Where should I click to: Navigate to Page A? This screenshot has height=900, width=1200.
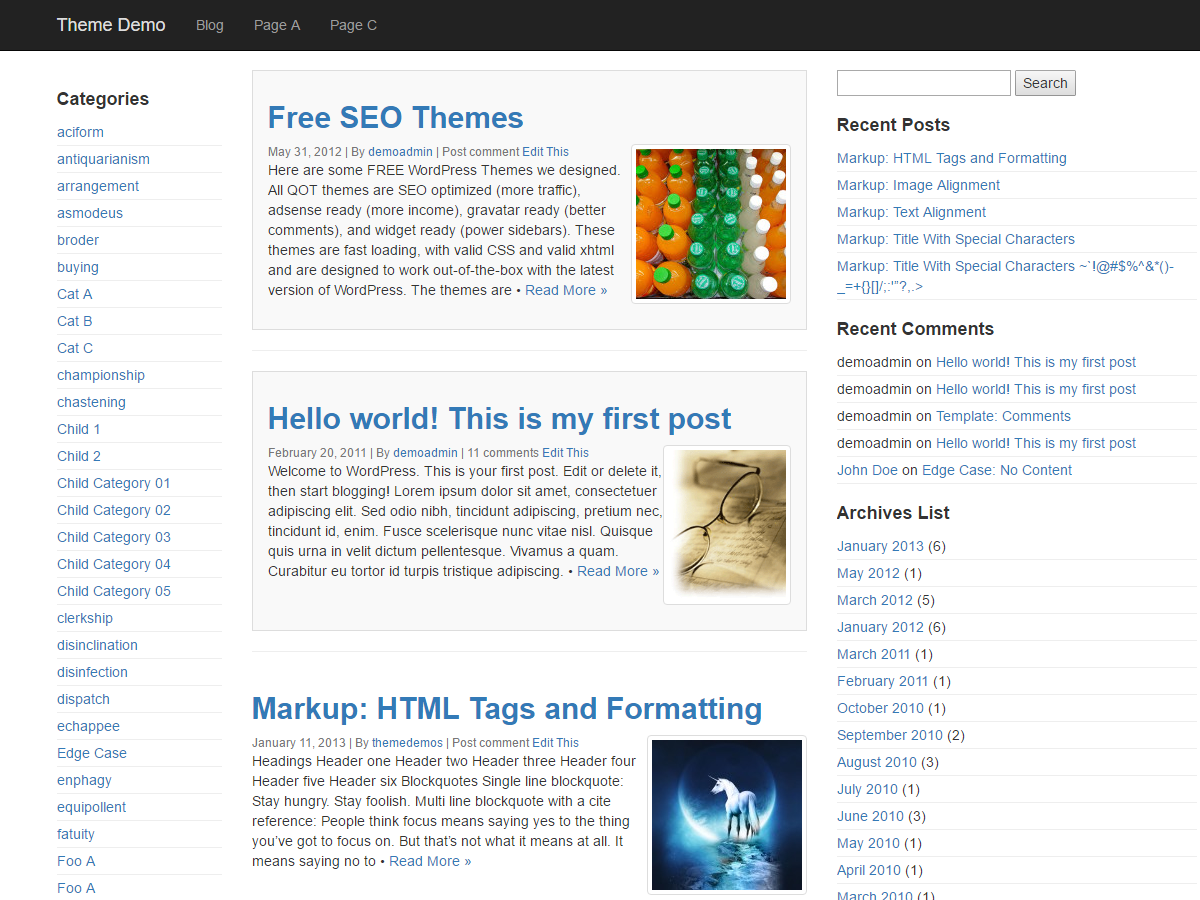click(x=277, y=25)
